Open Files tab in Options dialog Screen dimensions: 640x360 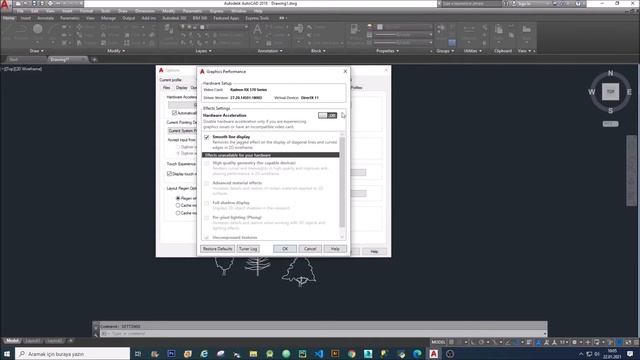click(167, 88)
